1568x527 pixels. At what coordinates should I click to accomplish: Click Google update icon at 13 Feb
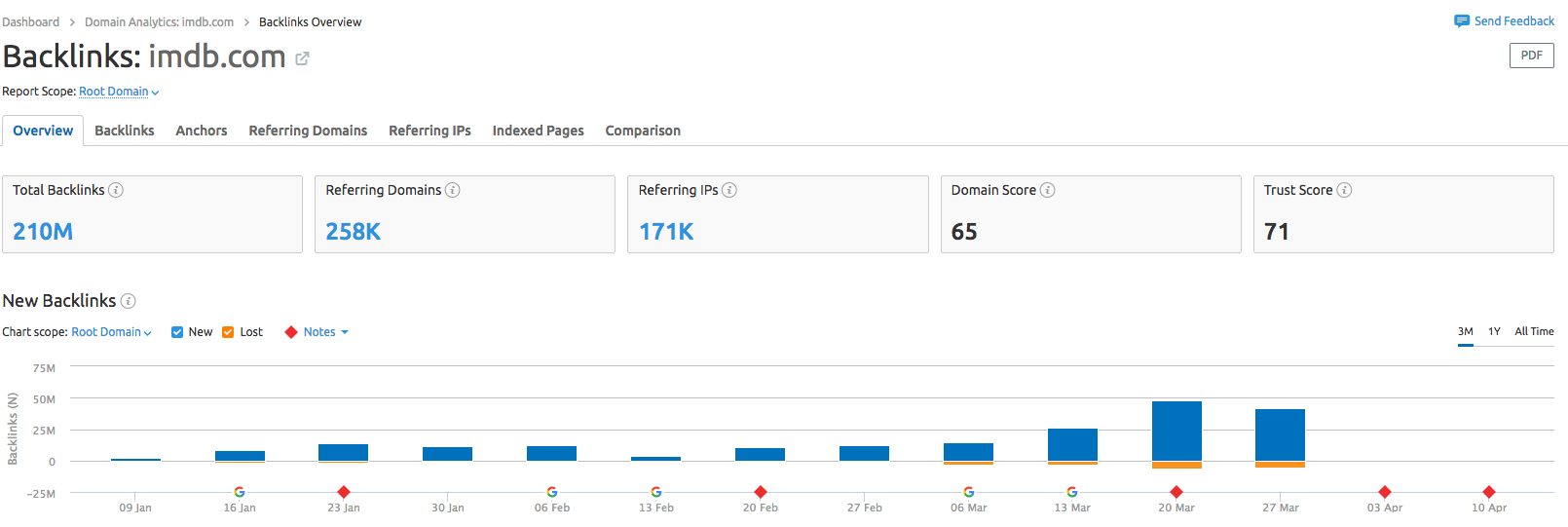click(656, 492)
